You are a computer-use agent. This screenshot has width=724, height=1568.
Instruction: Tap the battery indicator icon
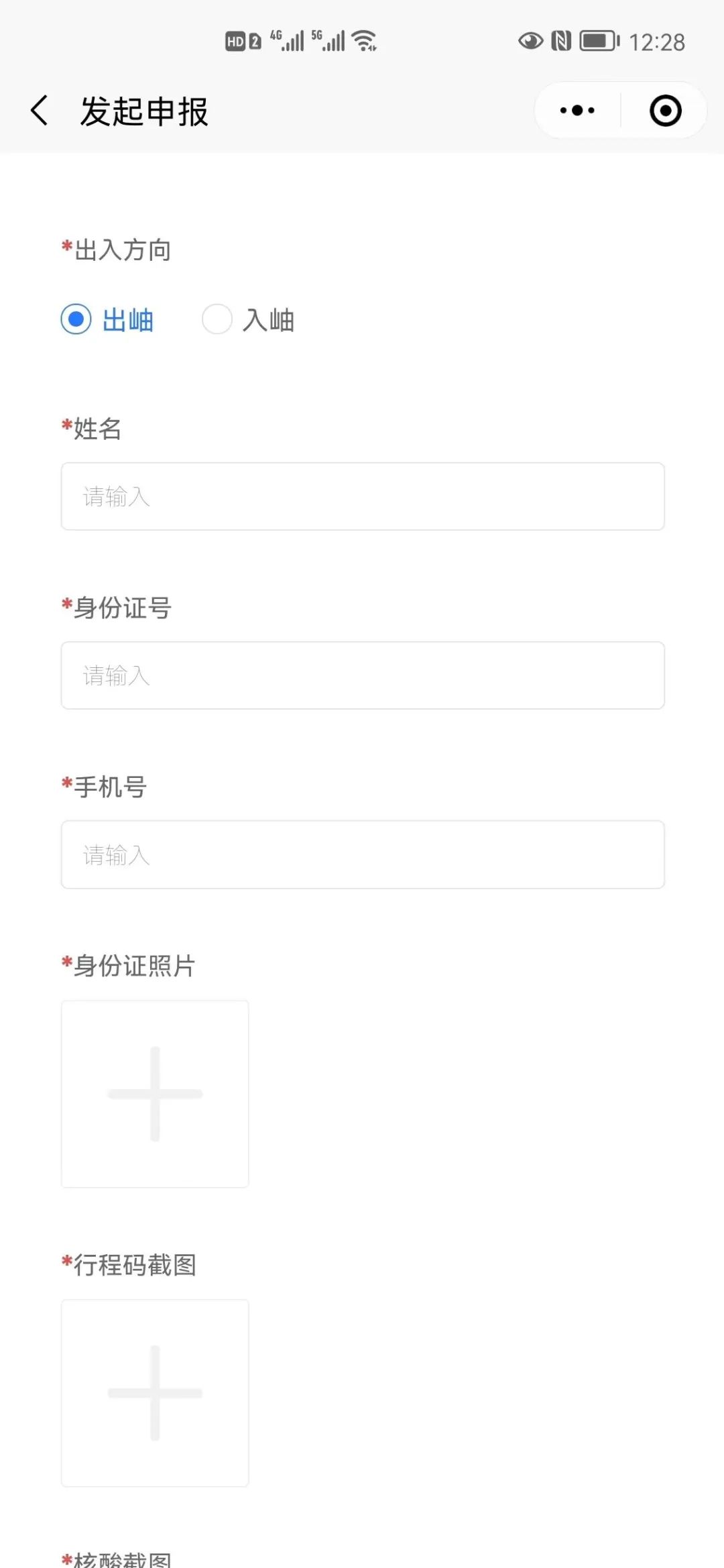point(599,41)
